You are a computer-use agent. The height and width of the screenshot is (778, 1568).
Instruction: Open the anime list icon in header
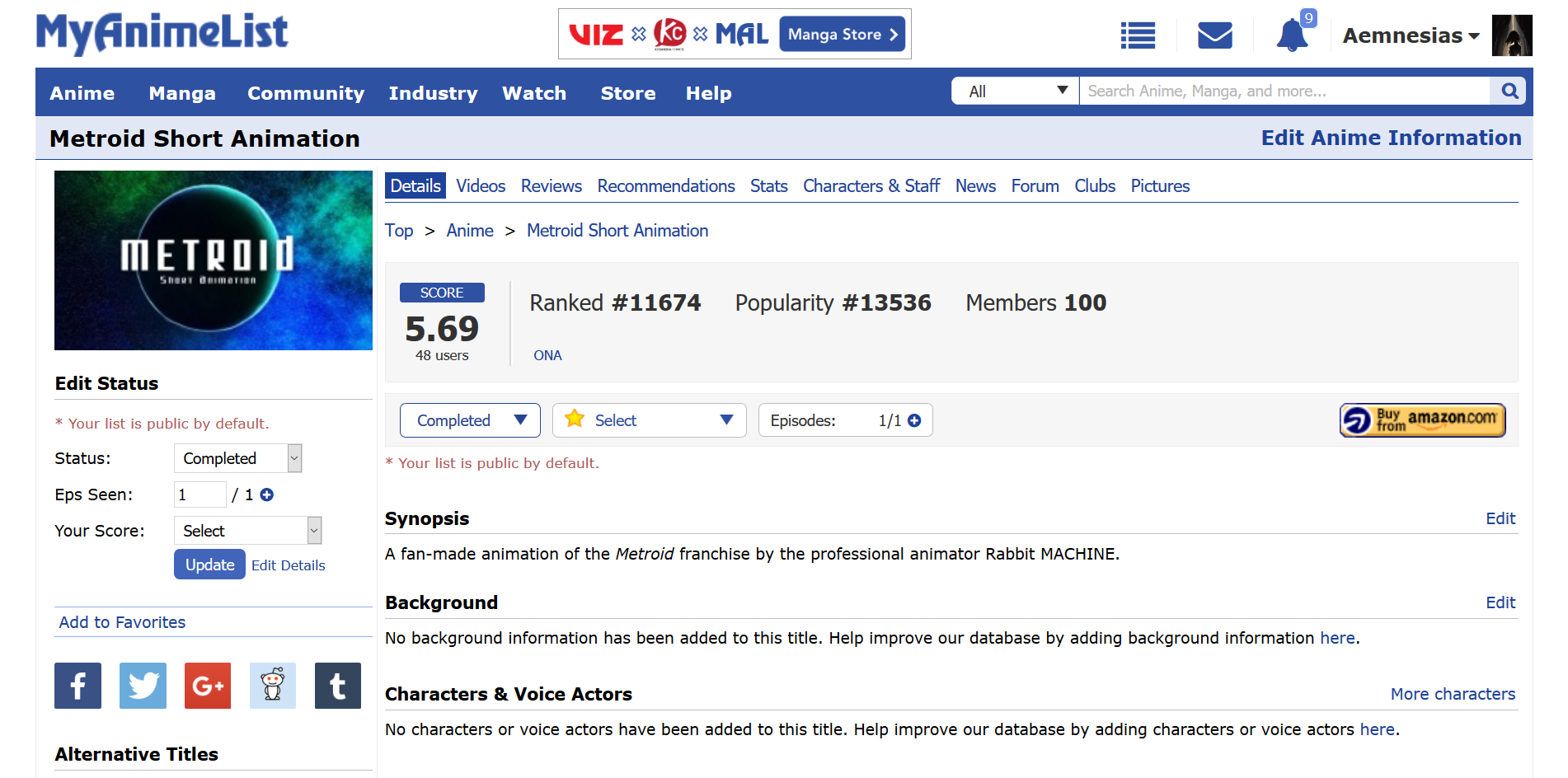coord(1138,35)
